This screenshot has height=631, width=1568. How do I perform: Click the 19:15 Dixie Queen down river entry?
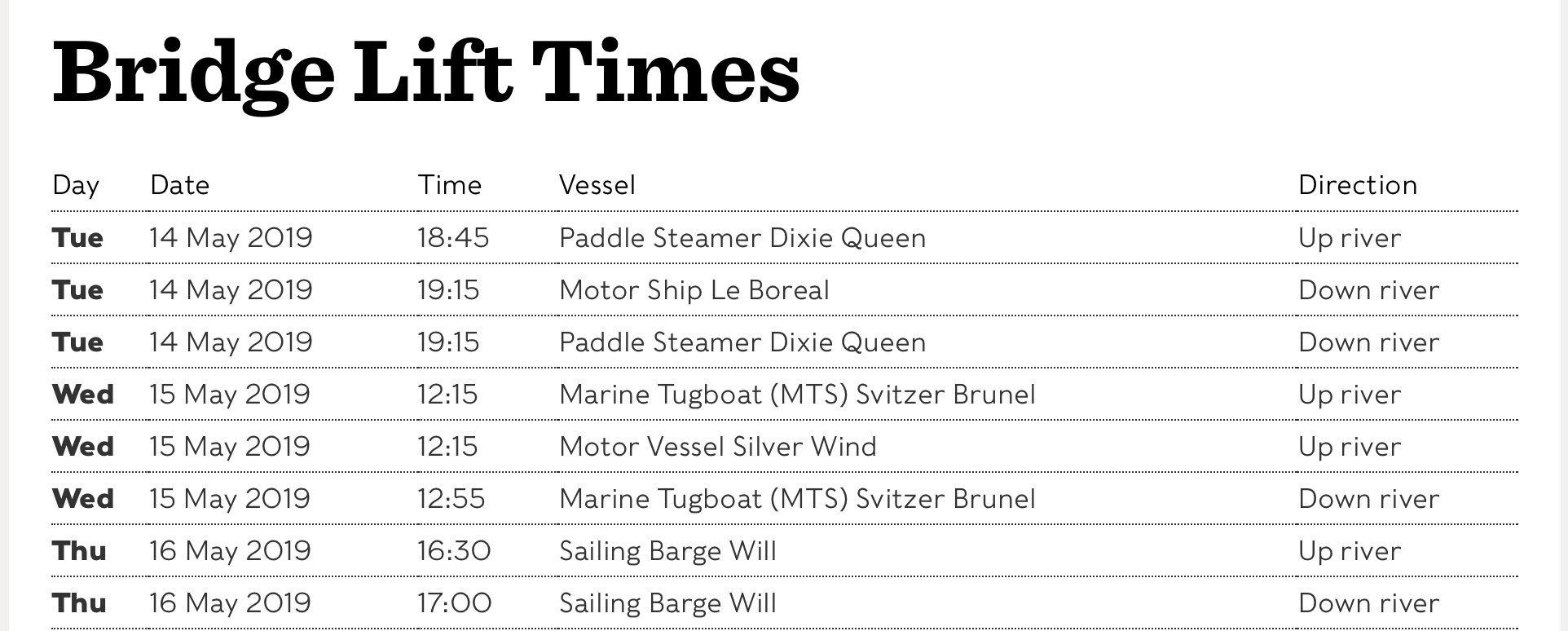coord(742,342)
